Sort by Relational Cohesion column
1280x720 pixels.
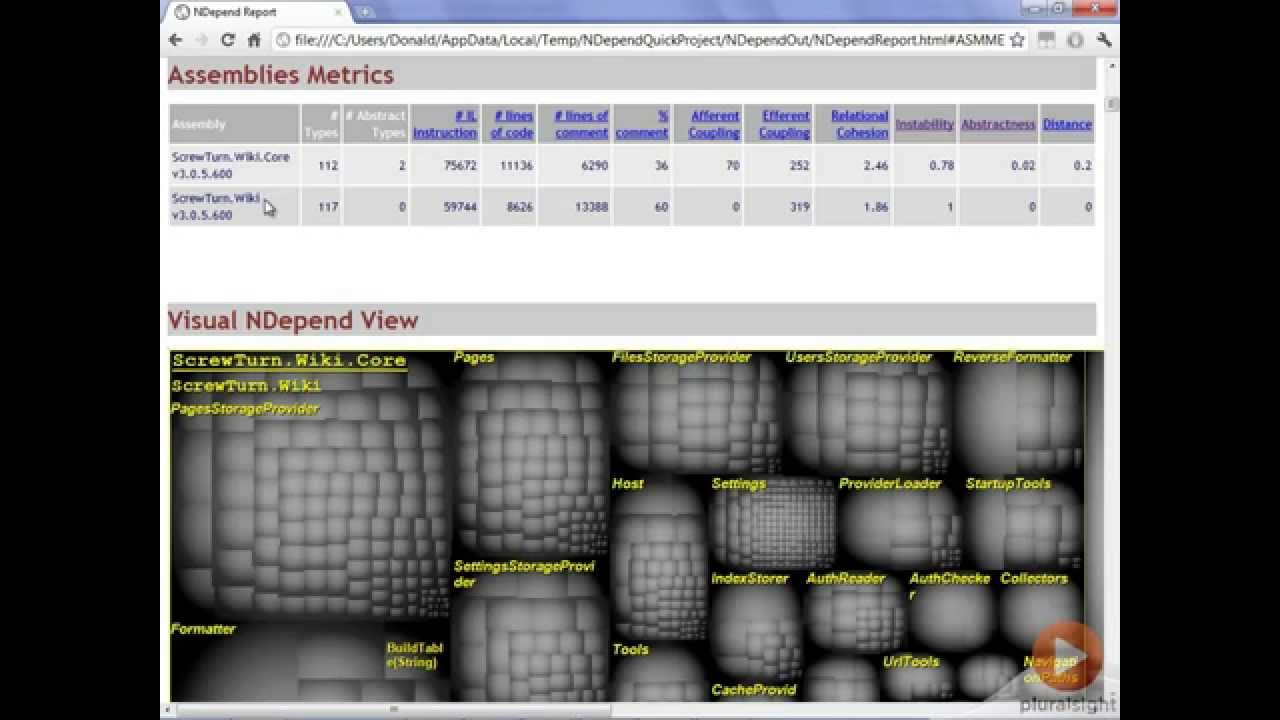[859, 124]
